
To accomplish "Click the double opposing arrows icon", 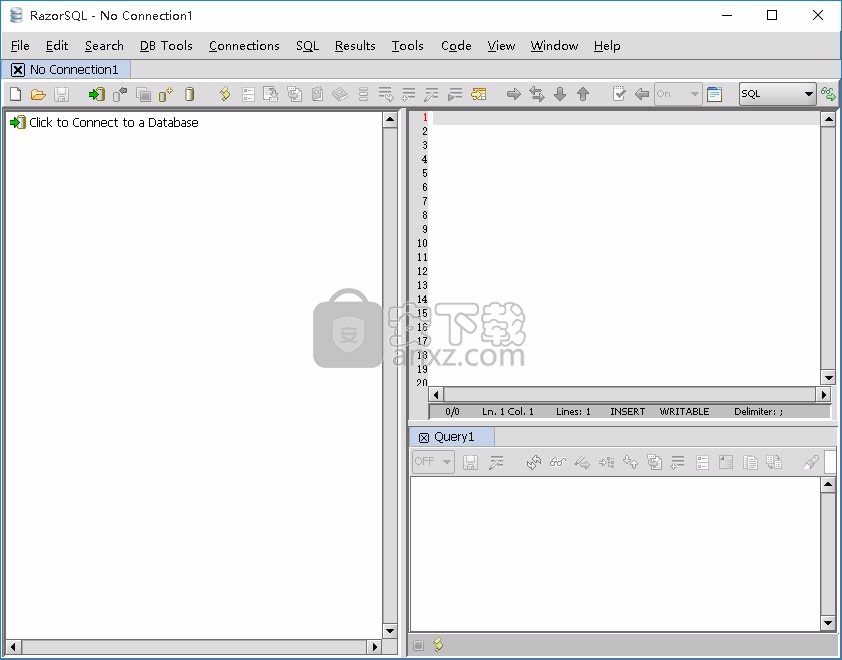I will click(536, 95).
